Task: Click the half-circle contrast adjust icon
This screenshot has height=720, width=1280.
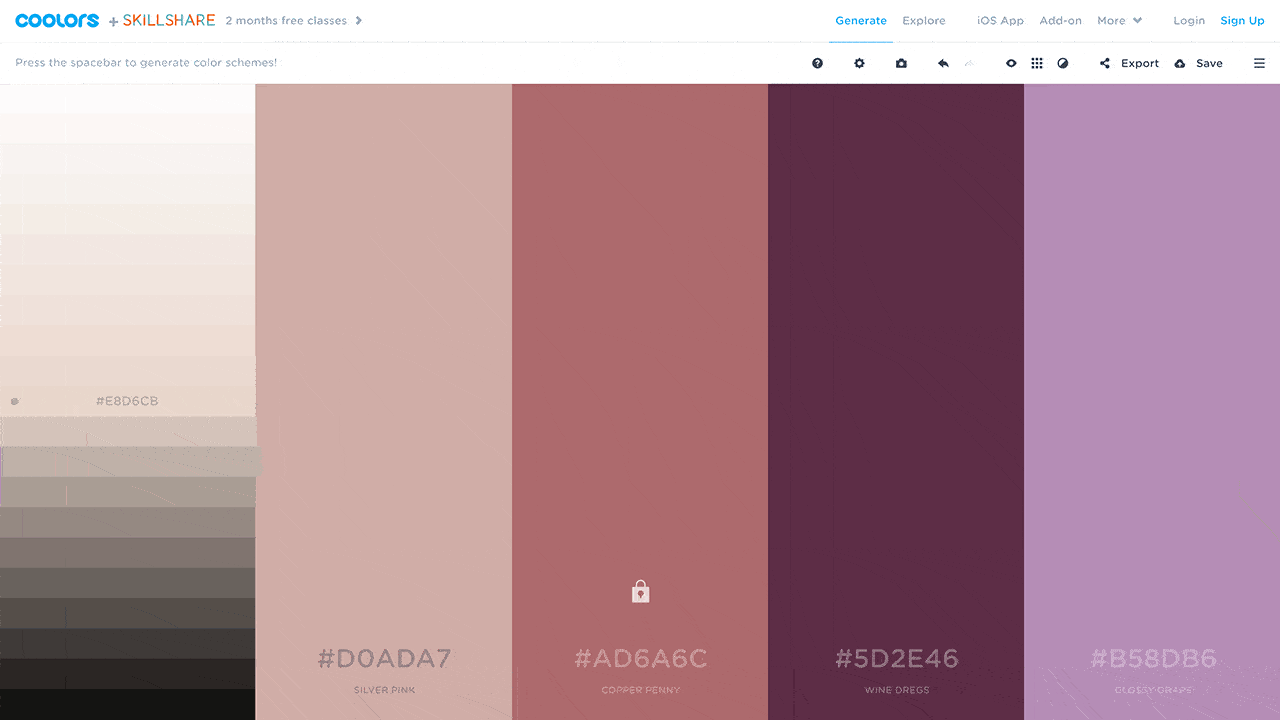Action: coord(1063,63)
